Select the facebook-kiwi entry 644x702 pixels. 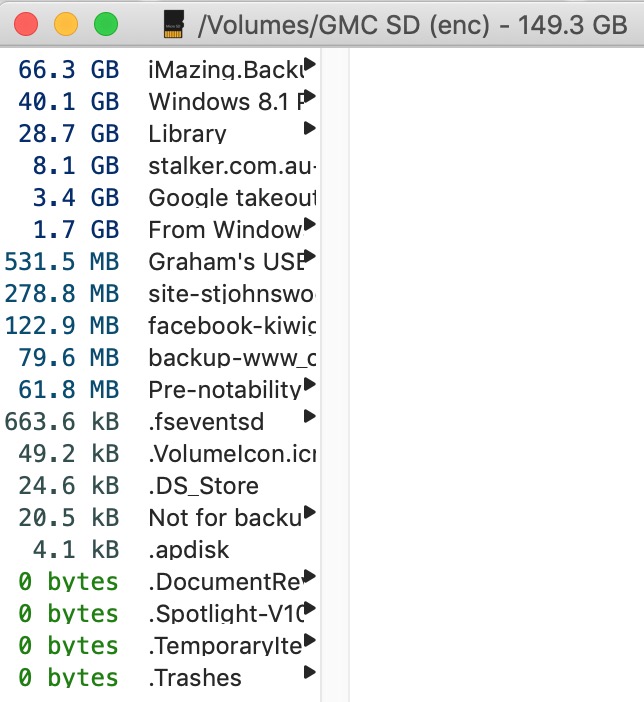click(232, 326)
